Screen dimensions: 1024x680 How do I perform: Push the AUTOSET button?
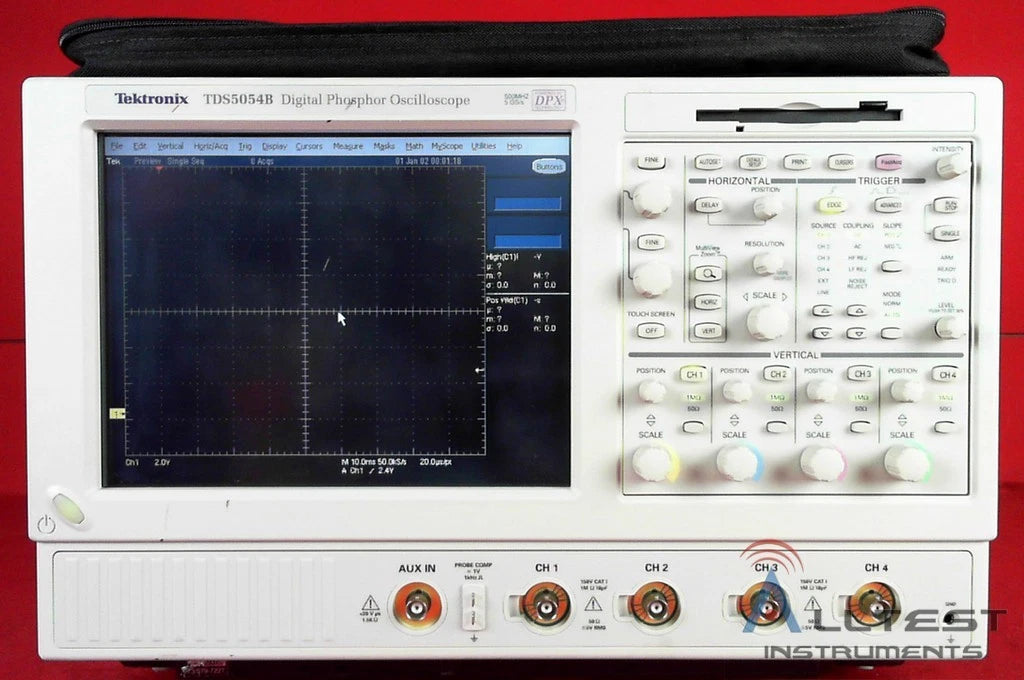[x=709, y=161]
